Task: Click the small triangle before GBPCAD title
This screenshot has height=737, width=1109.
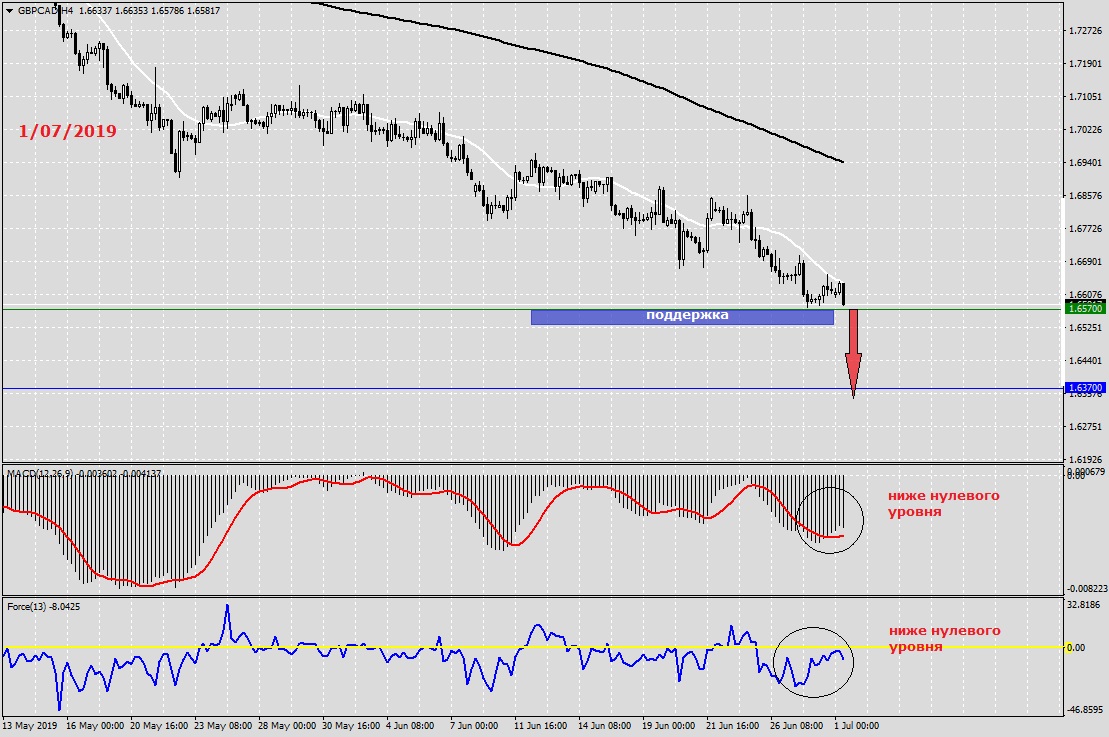Action: tap(8, 10)
